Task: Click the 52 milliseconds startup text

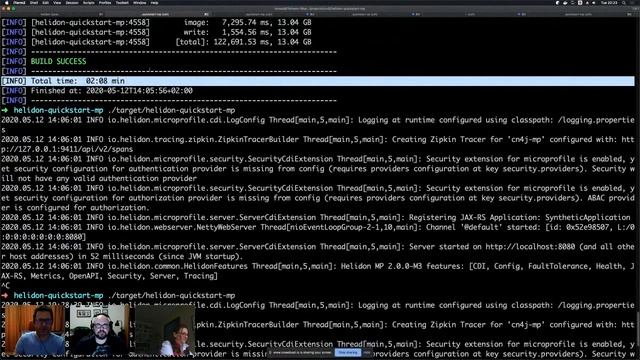Action: pos(125,256)
